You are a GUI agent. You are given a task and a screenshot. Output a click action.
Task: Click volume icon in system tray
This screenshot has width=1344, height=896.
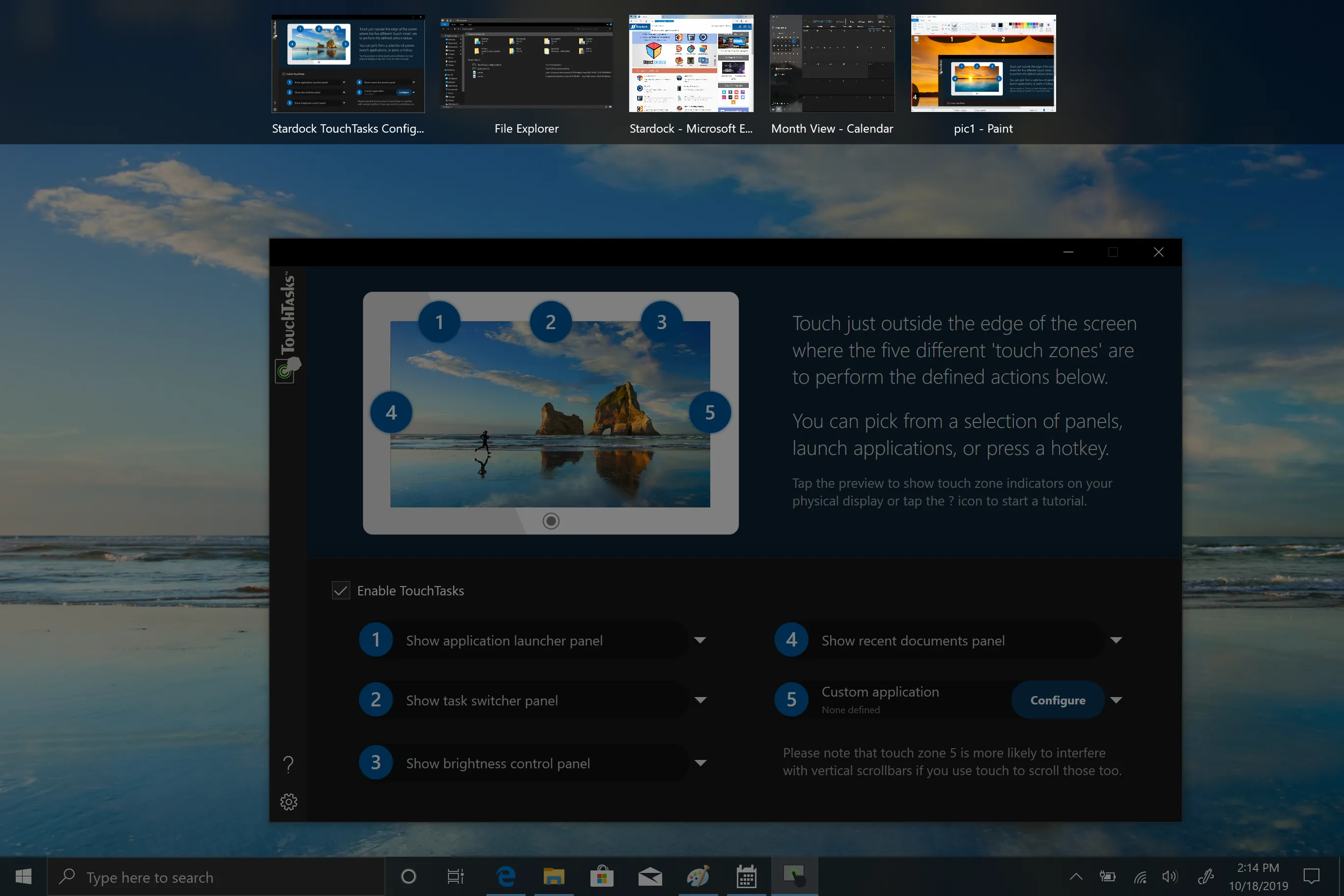(x=1170, y=876)
